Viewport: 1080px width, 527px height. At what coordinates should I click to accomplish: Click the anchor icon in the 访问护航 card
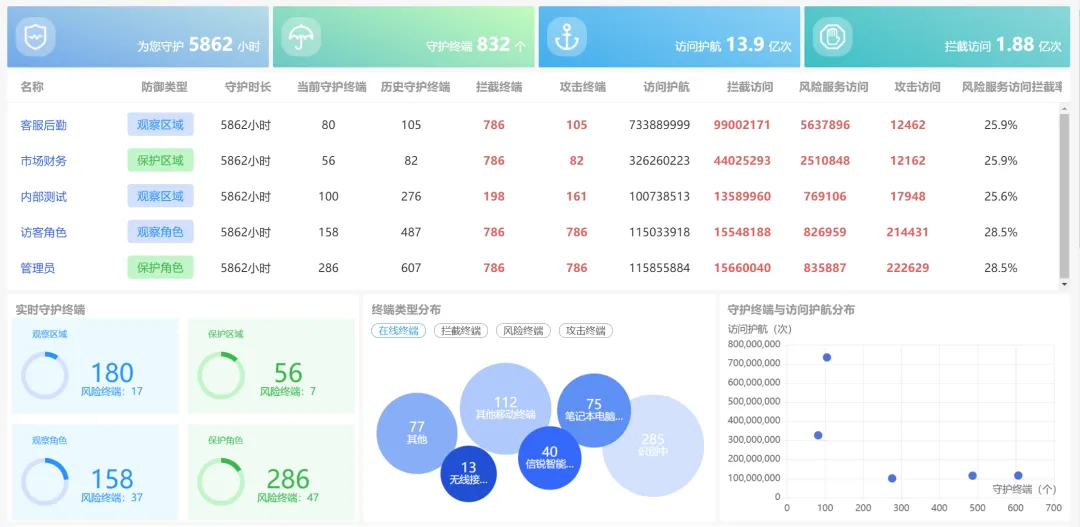point(567,38)
